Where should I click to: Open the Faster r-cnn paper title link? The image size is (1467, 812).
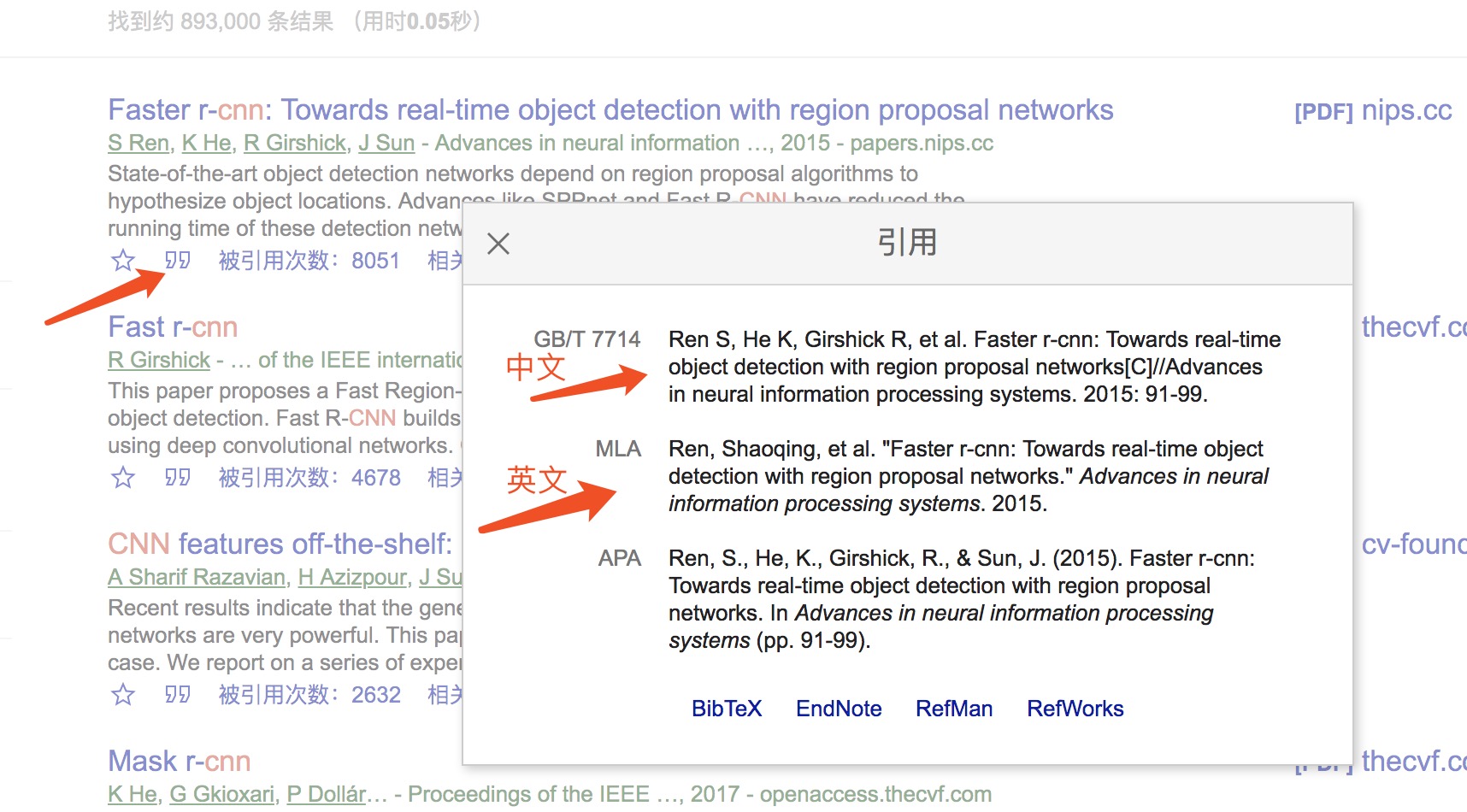coord(610,110)
